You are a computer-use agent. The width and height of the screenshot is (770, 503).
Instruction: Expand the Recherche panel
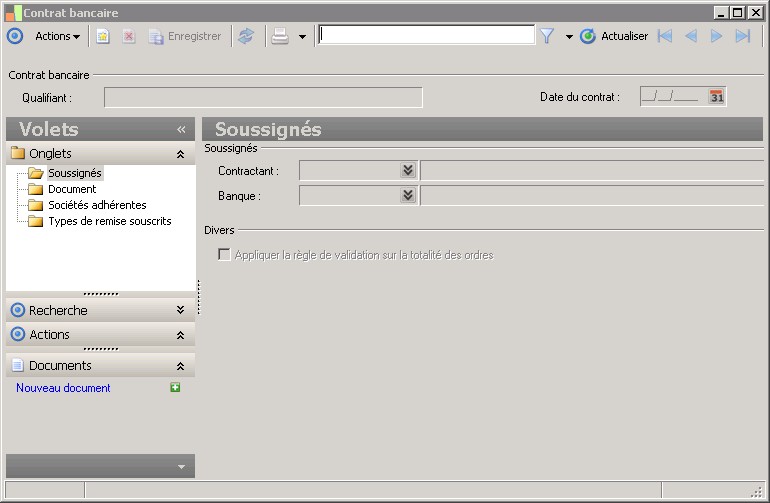pyautogui.click(x=180, y=310)
